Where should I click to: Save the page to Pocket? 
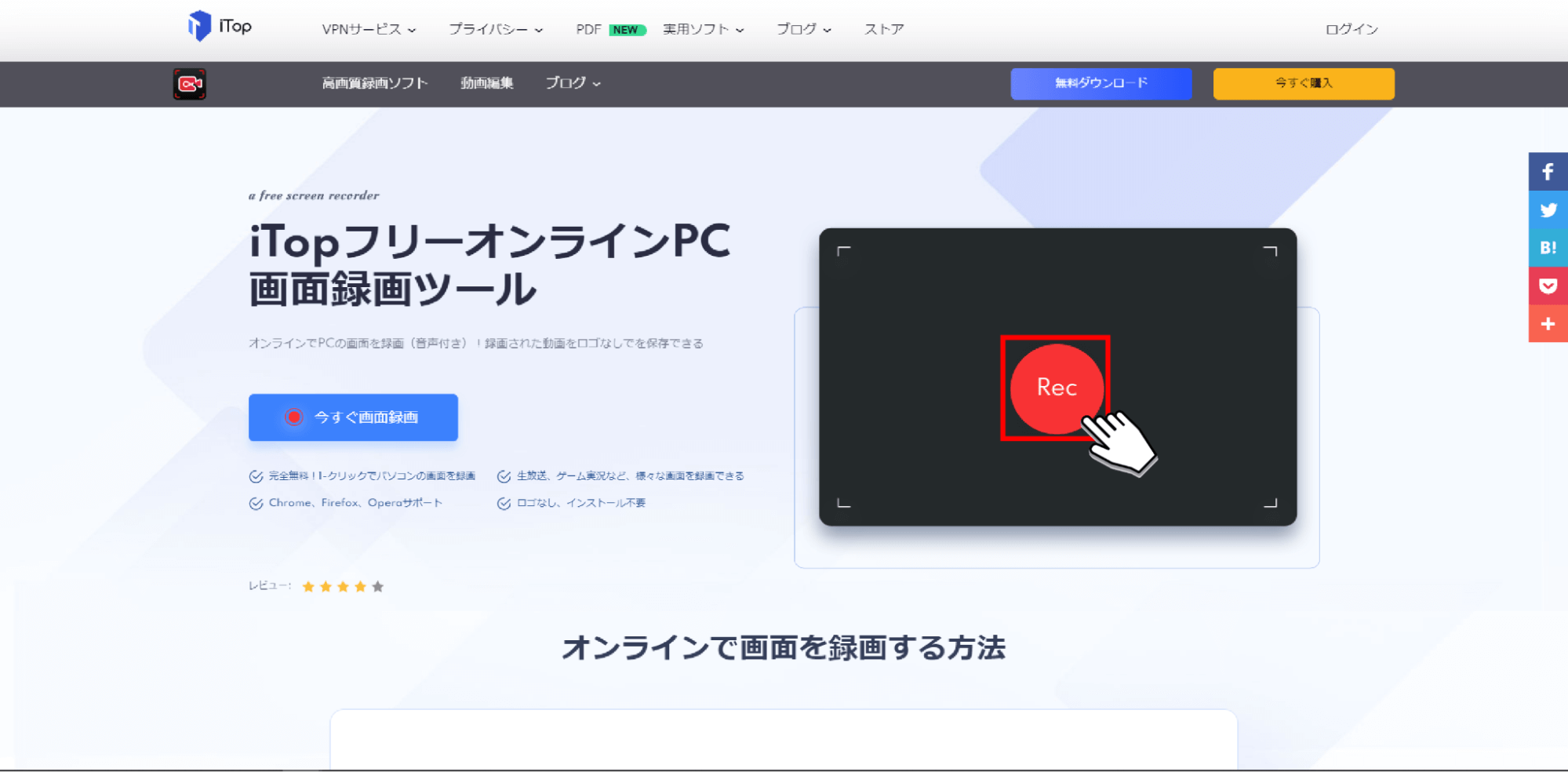tap(1548, 286)
